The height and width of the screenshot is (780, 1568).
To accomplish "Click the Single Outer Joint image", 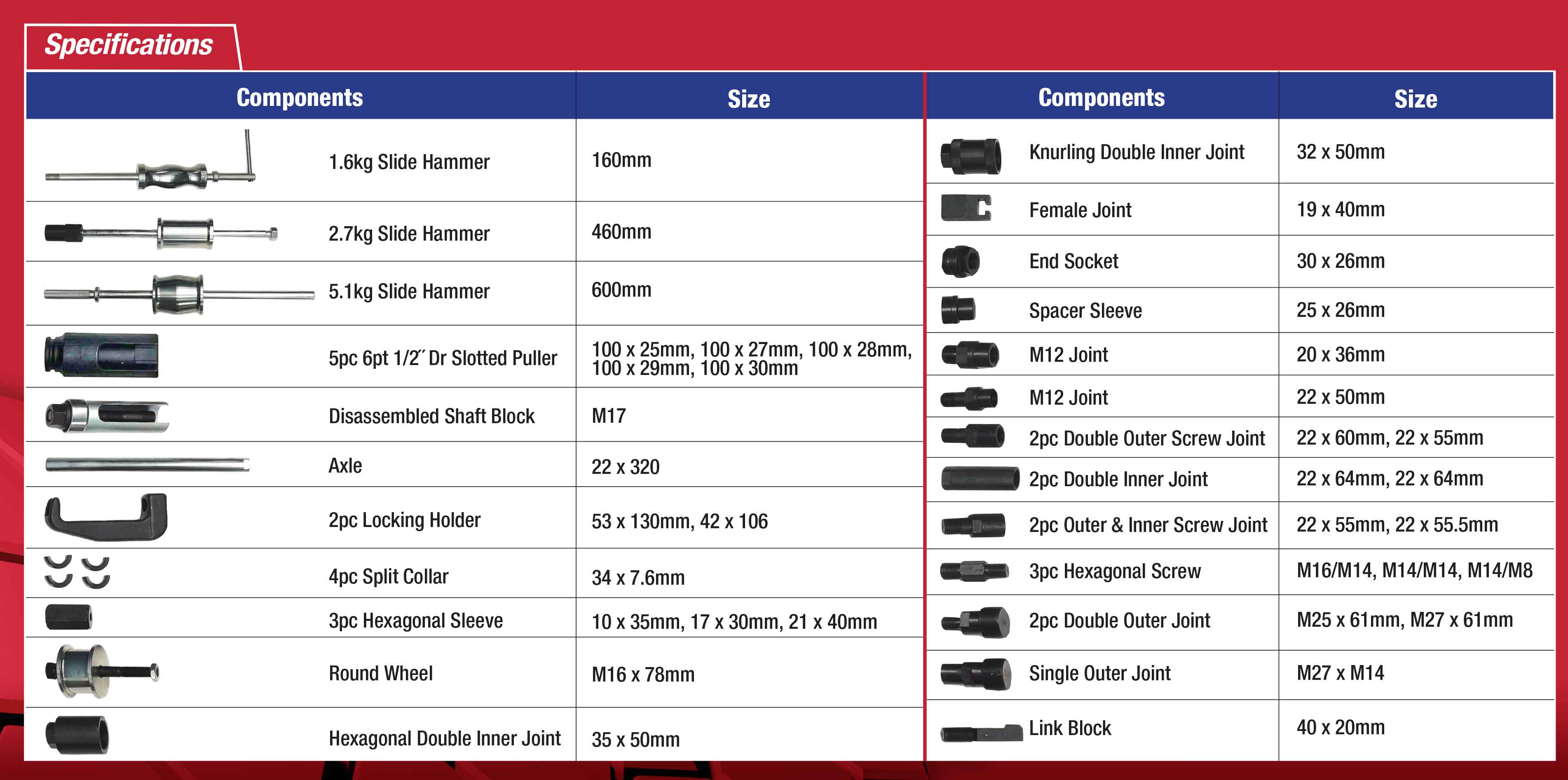I will pos(976,674).
